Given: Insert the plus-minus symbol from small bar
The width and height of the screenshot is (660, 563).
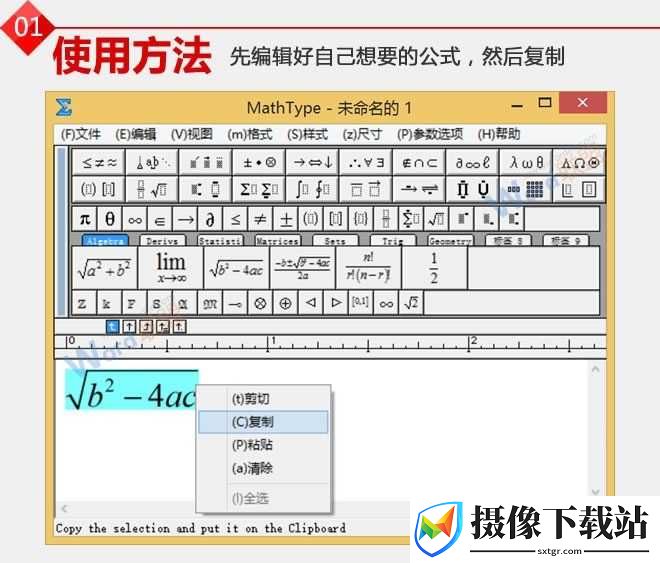Looking at the screenshot, I should pos(286,219).
